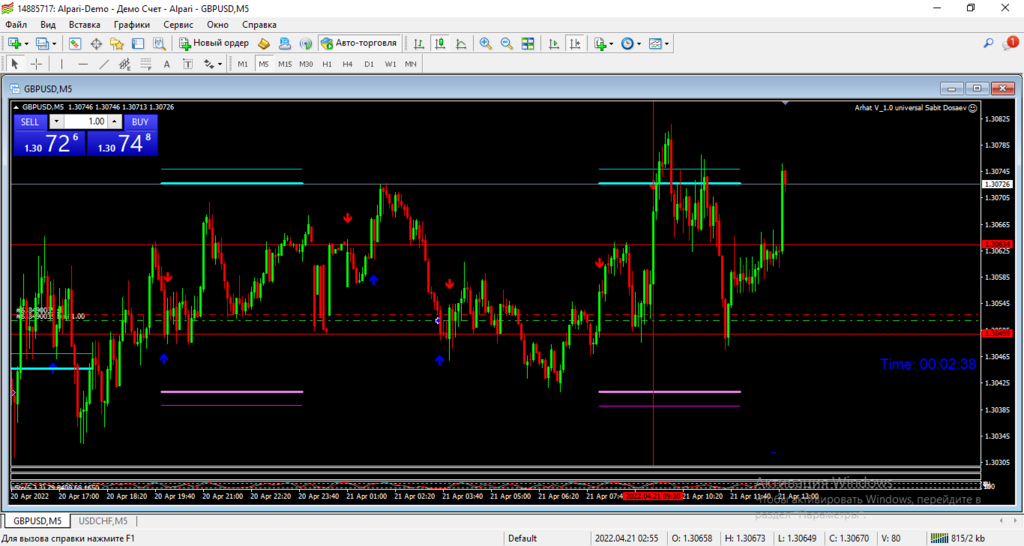Toggle Авто-торговля auto trading
Viewport: 1024px width, 546px height.
359,44
